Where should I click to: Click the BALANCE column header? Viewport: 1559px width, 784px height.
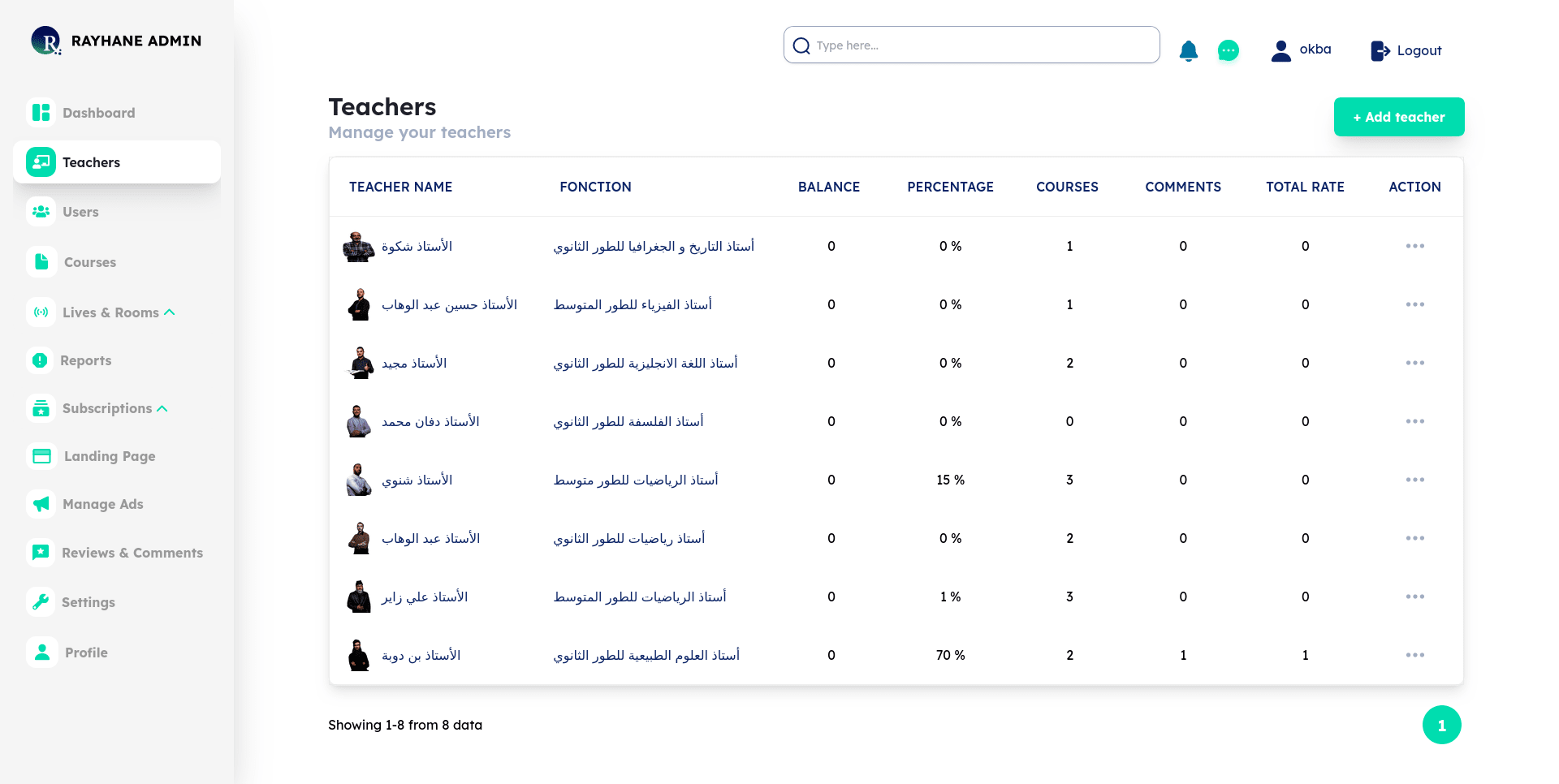829,187
